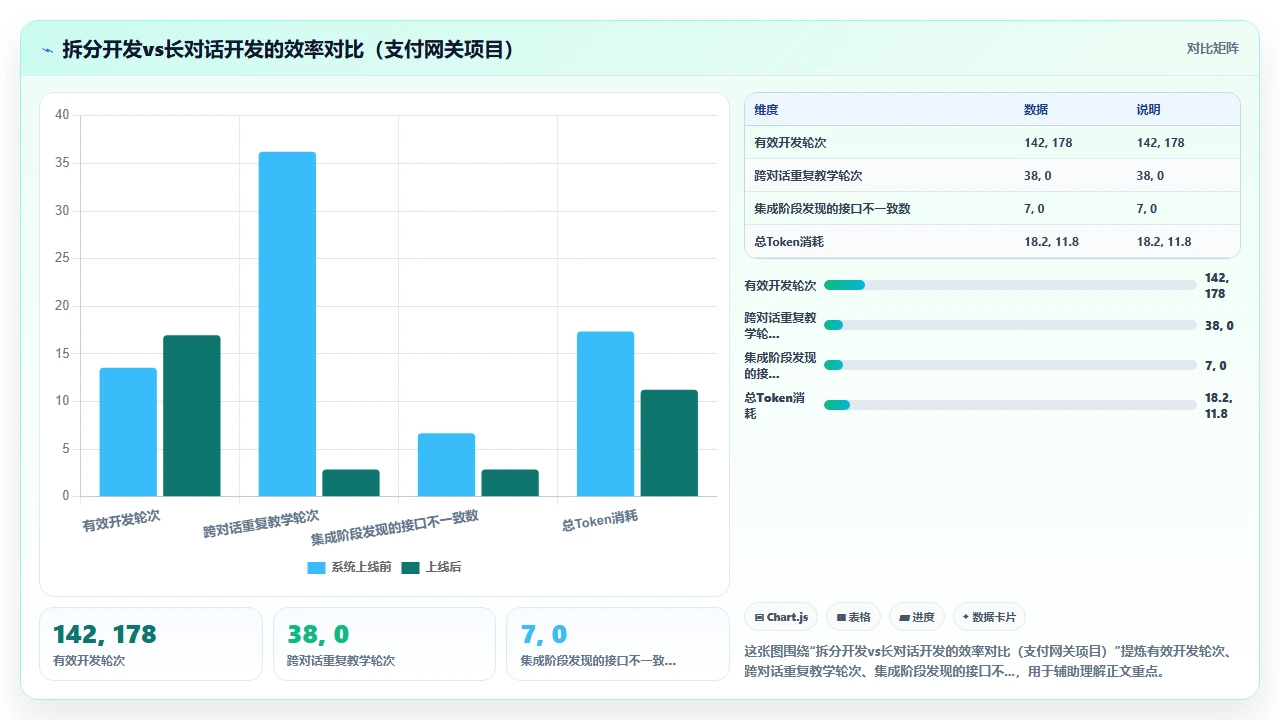Click the 总Token消耗 progress bar
1280x720 pixels.
tap(1010, 405)
